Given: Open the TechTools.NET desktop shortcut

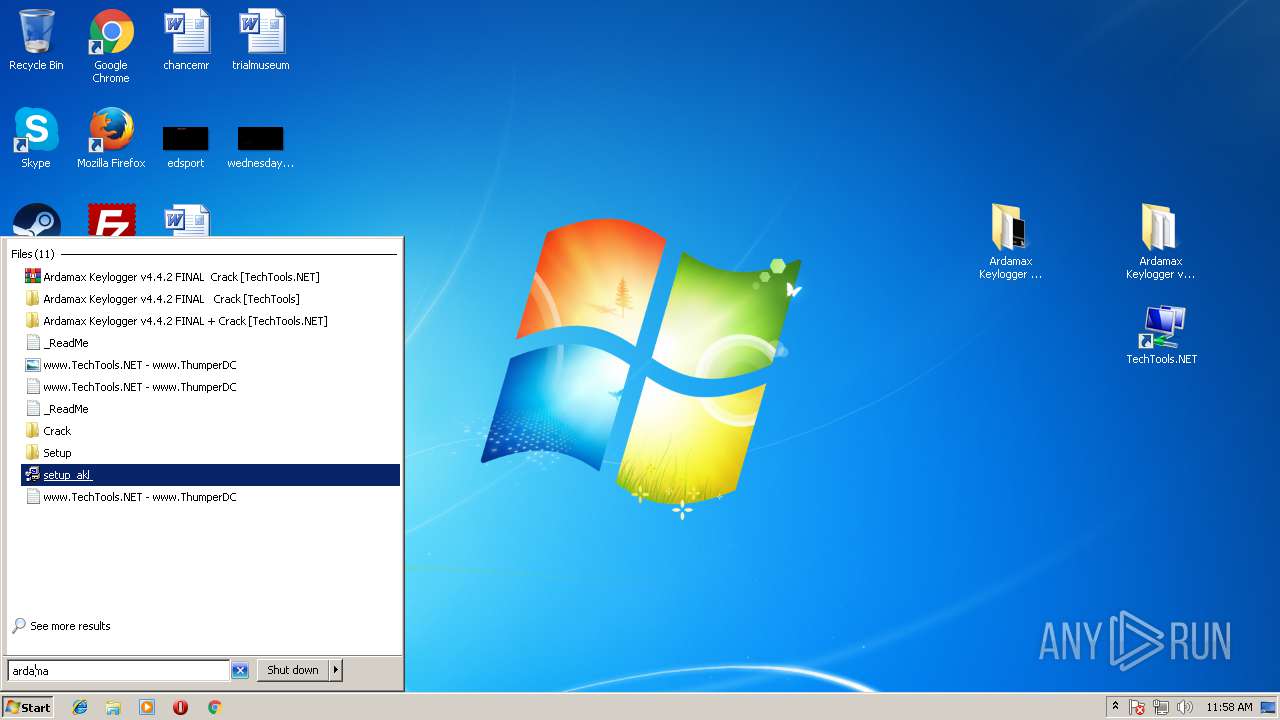Looking at the screenshot, I should coord(1162,336).
